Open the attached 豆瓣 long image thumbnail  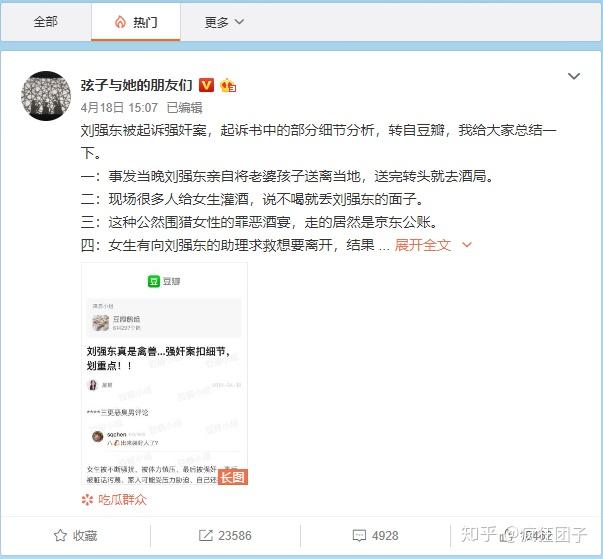(x=164, y=374)
